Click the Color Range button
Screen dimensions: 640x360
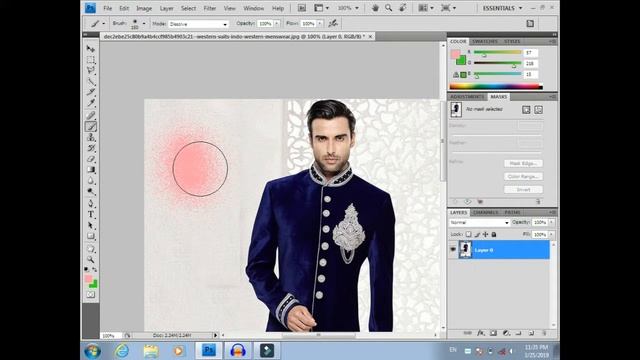pos(523,176)
